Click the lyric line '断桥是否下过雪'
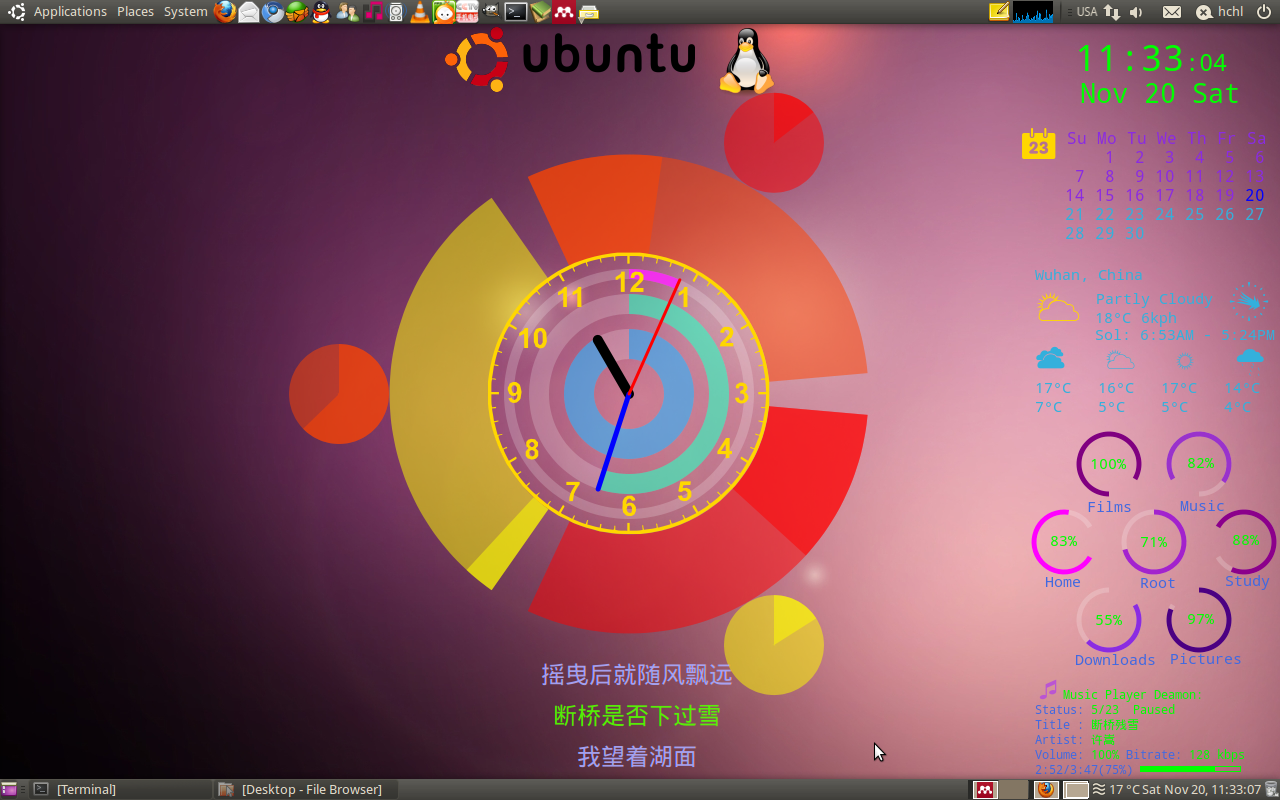Image resolution: width=1280 pixels, height=800 pixels. tap(637, 716)
